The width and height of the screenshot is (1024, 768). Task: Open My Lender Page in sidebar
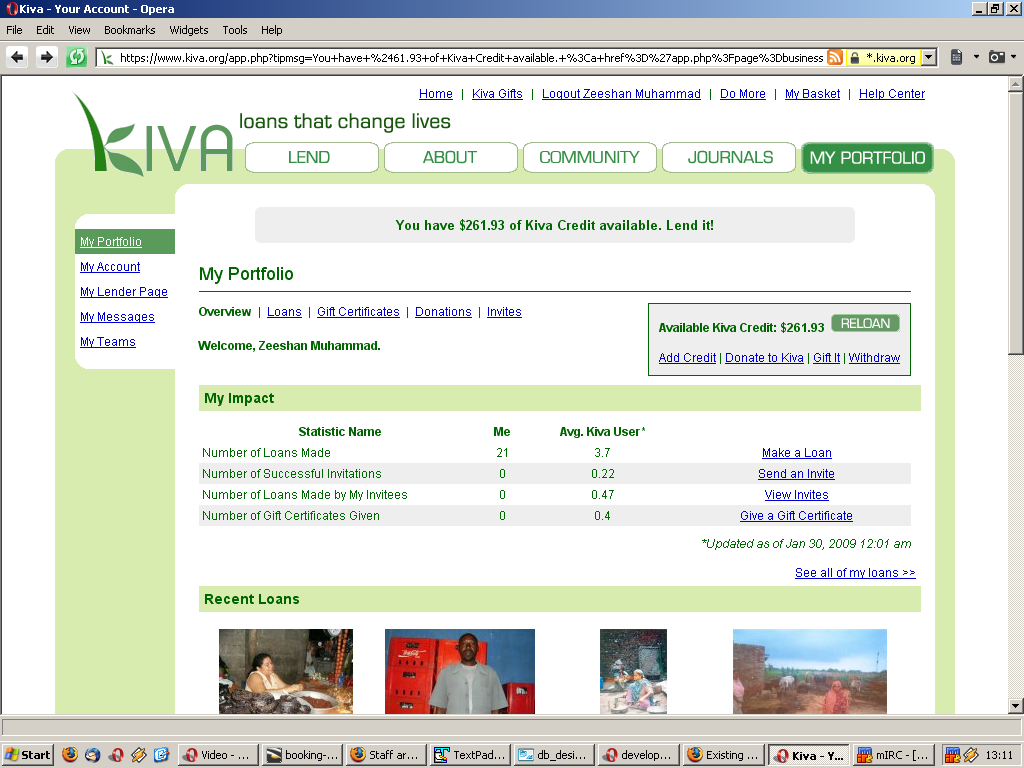124,292
